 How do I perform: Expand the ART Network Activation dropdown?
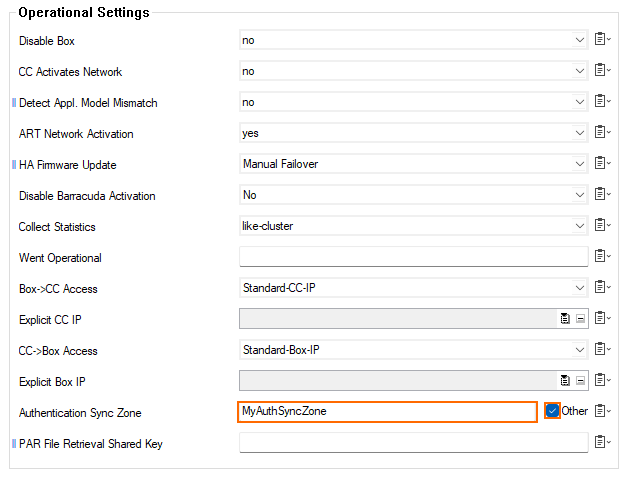[579, 133]
